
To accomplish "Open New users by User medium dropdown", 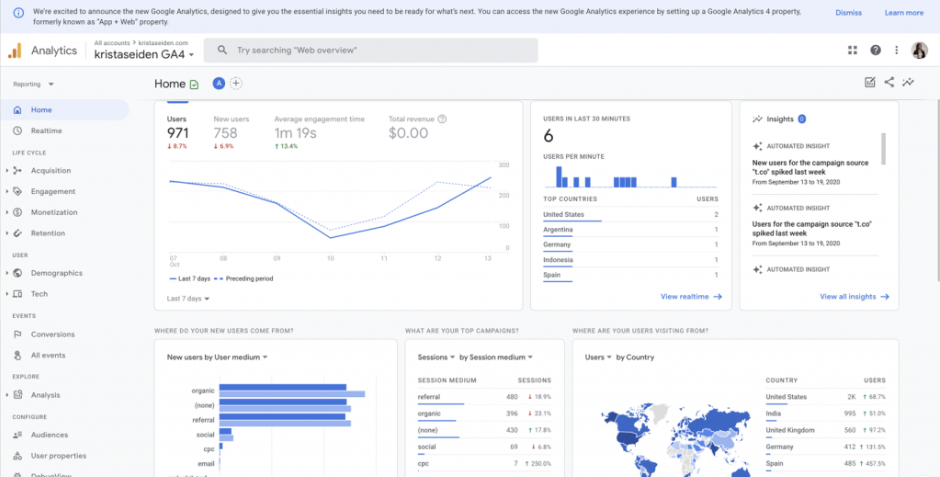I will click(x=217, y=357).
